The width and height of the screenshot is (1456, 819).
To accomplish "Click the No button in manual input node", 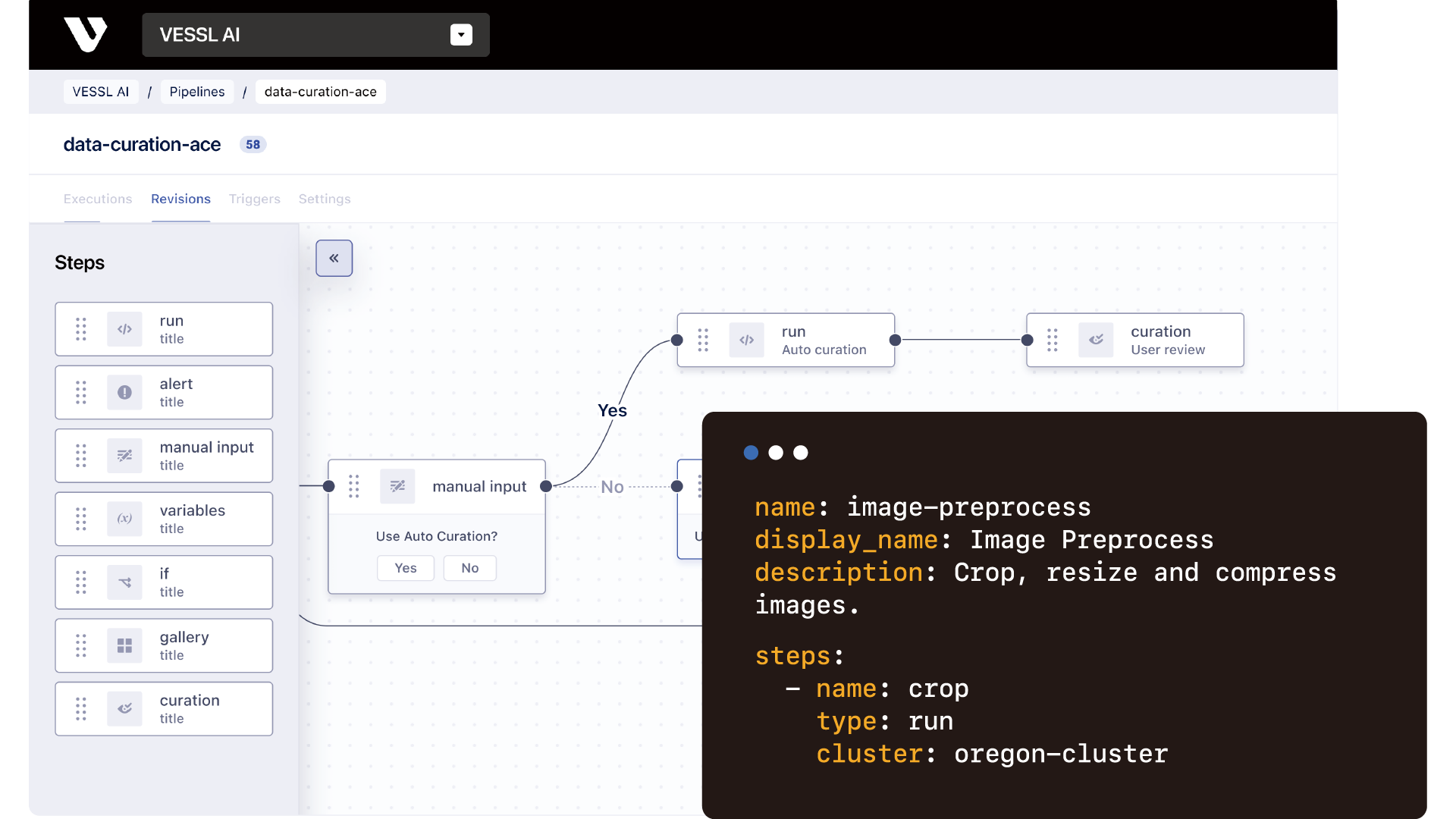I will tap(470, 568).
